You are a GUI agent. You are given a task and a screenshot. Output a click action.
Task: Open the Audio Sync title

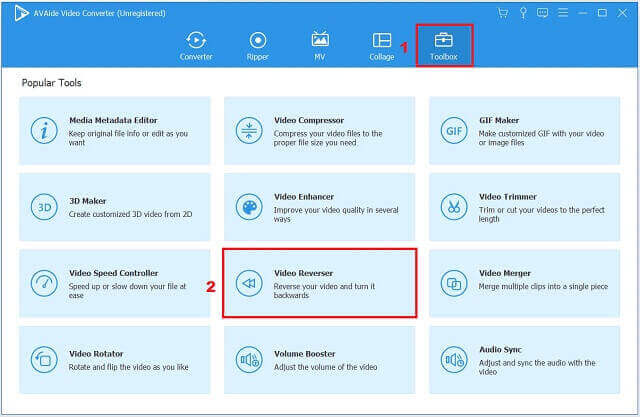click(x=500, y=349)
